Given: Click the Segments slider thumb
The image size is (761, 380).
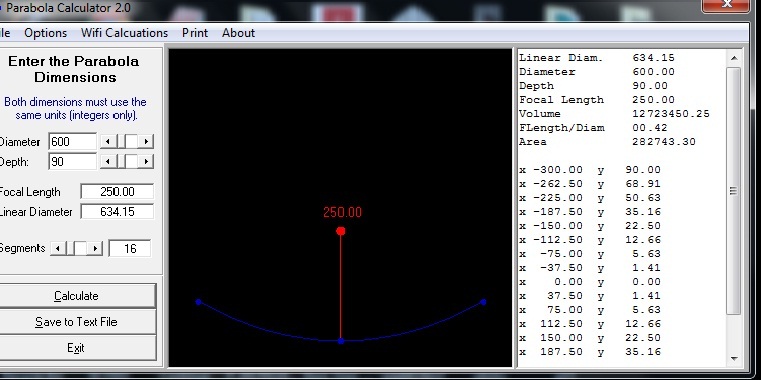Looking at the screenshot, I should click(x=80, y=248).
